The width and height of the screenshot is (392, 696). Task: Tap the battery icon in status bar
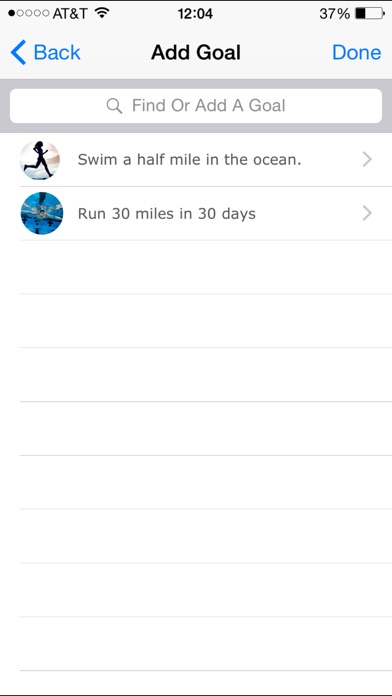coord(370,13)
